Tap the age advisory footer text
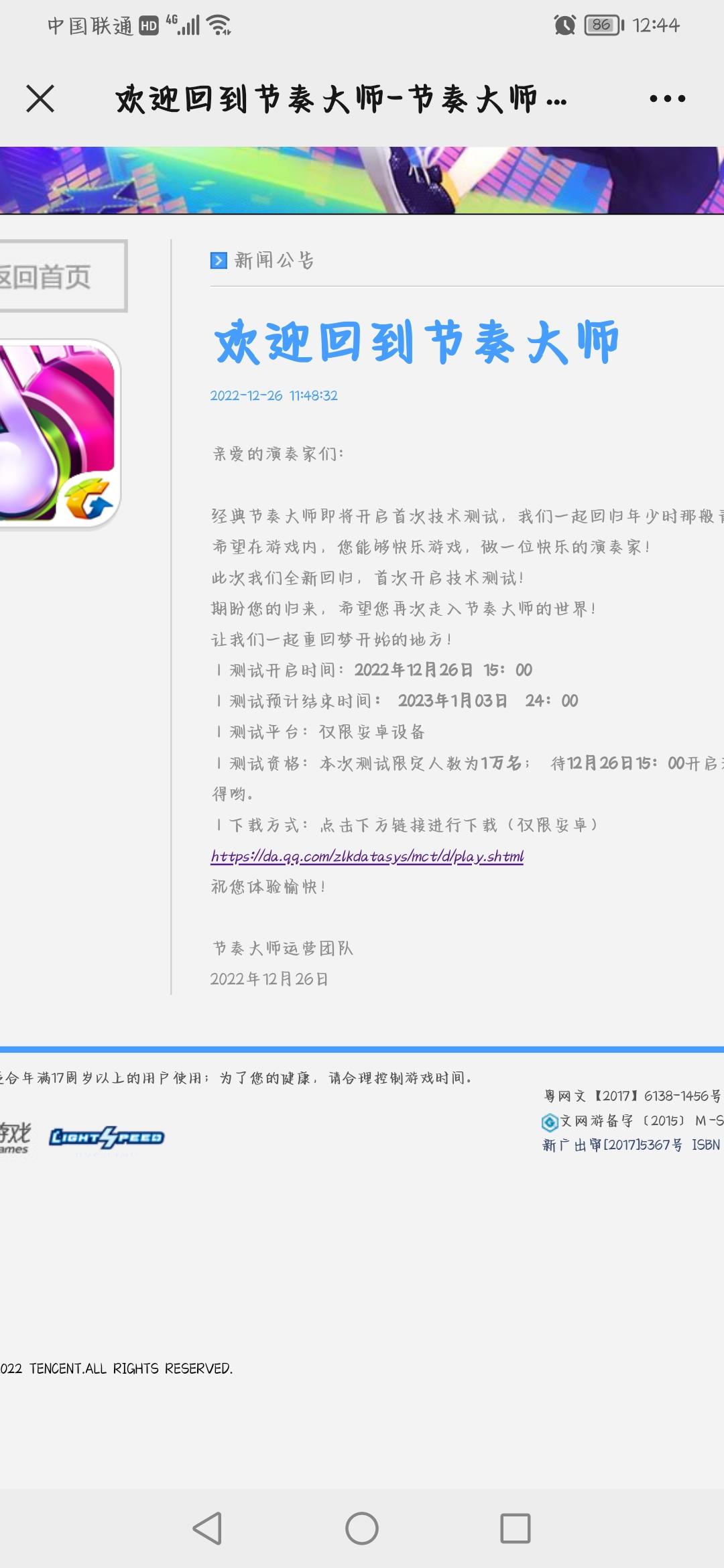Viewport: 724px width, 1568px height. pos(235,1077)
